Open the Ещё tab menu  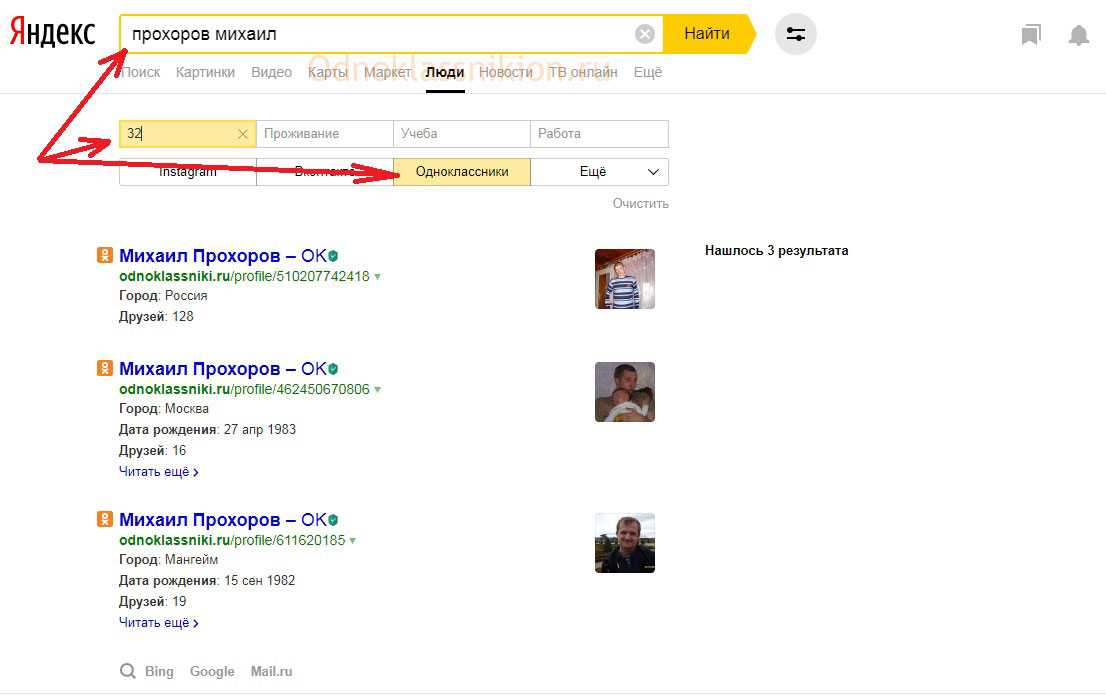point(648,72)
